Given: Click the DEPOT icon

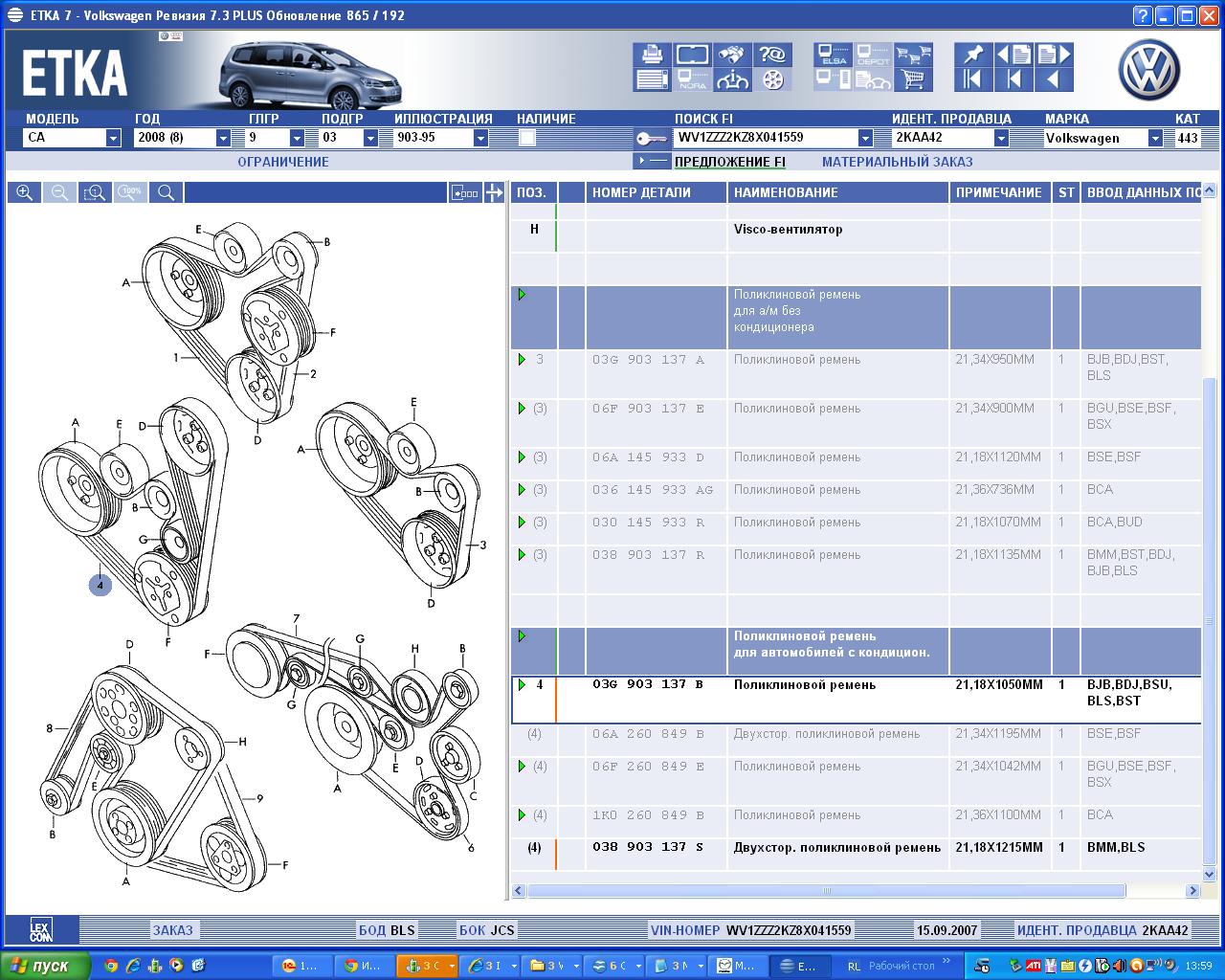Looking at the screenshot, I should click(874, 55).
